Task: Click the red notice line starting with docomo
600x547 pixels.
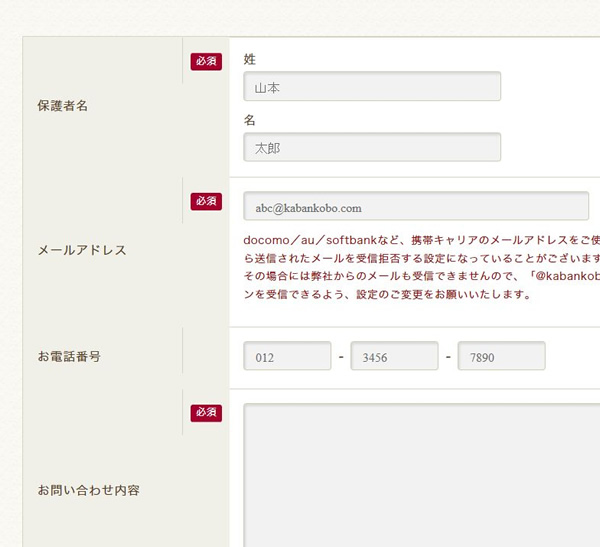Action: click(x=420, y=240)
